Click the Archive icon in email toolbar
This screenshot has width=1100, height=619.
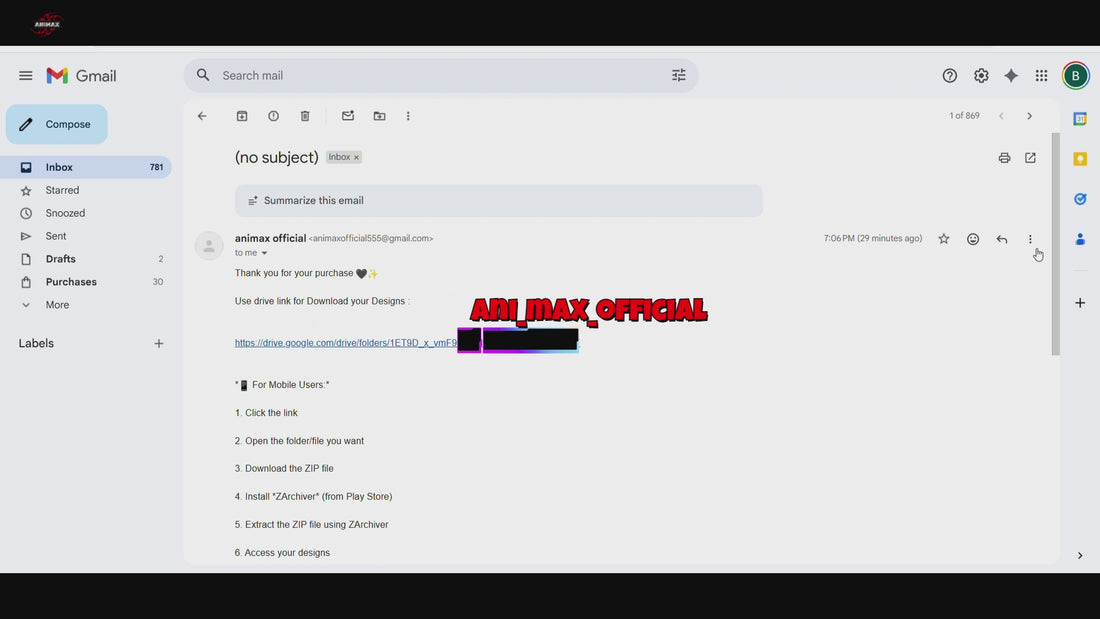point(242,116)
